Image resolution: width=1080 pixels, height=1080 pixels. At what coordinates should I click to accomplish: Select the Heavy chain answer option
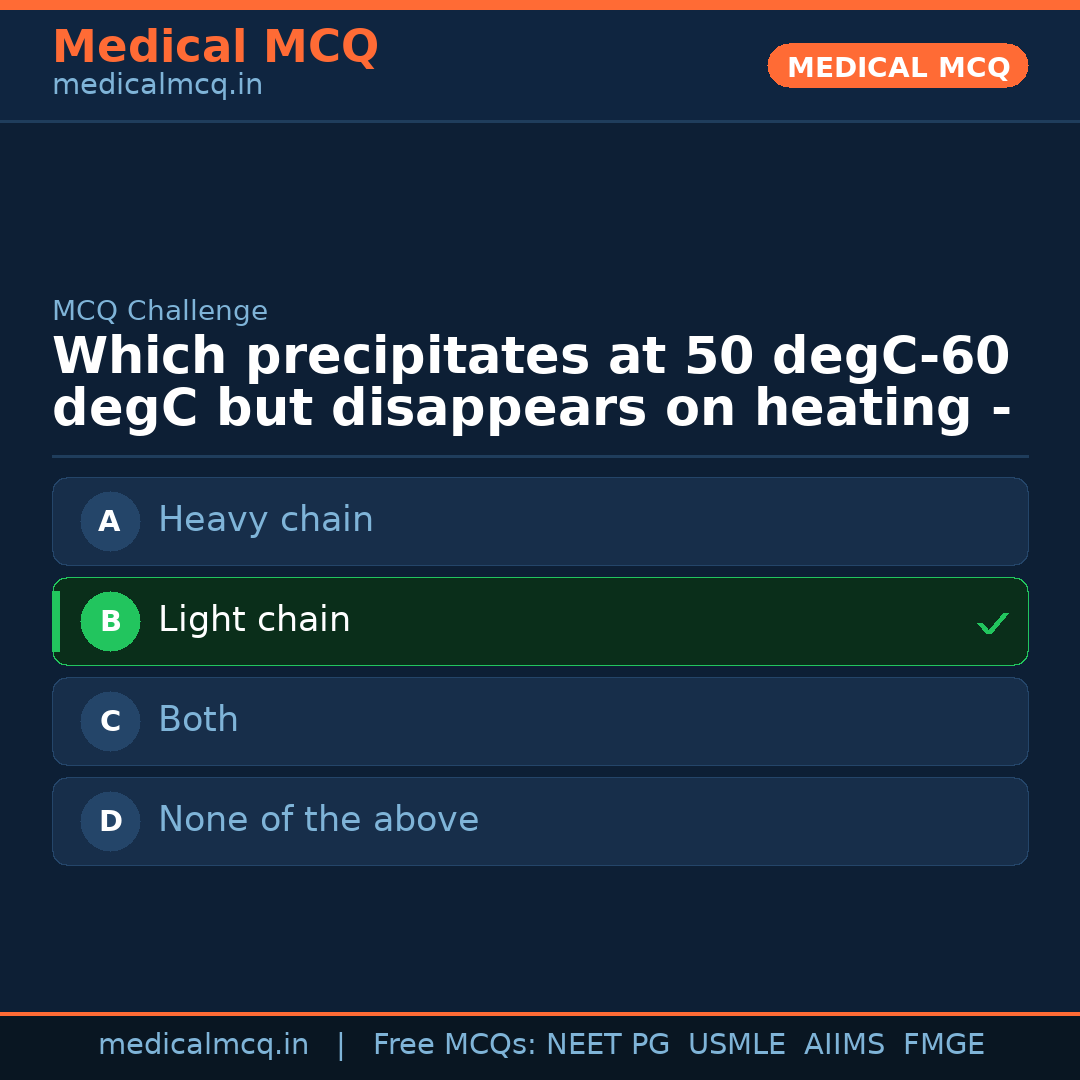pos(540,521)
